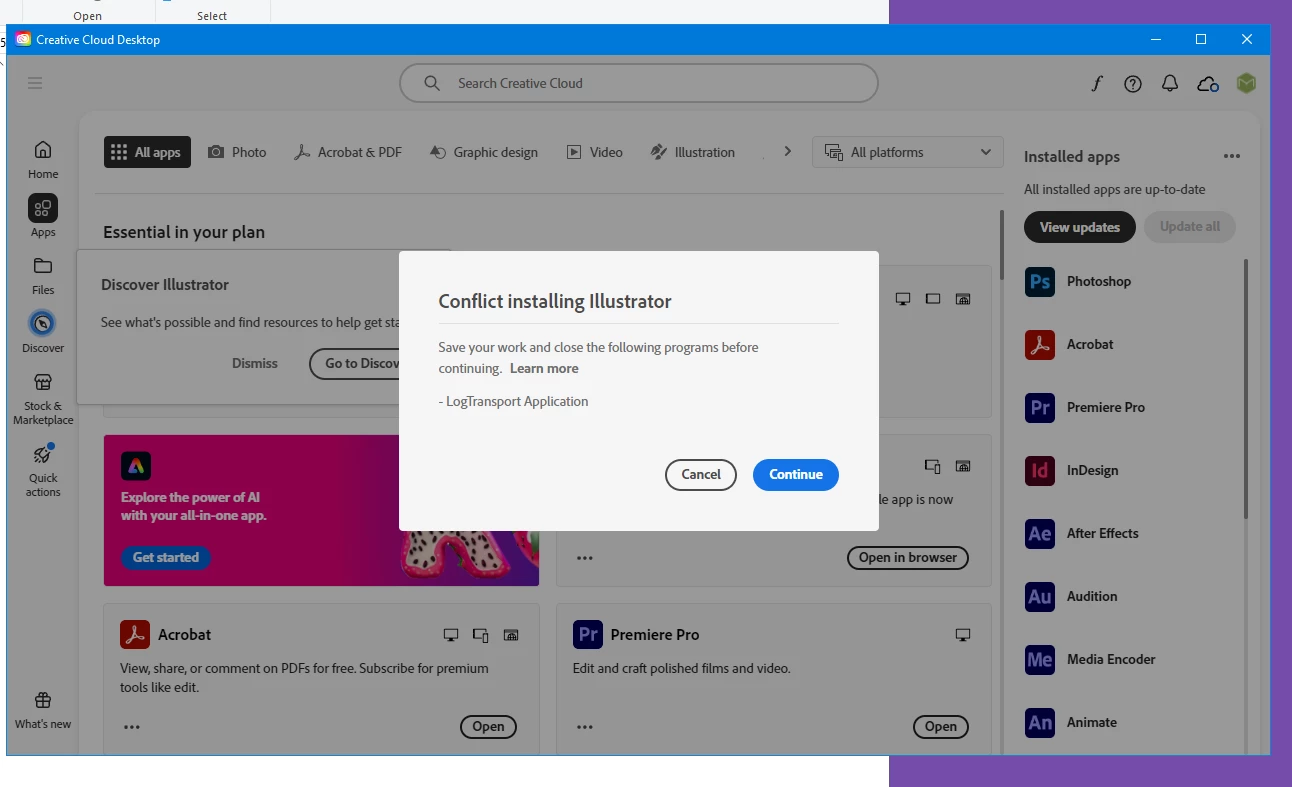
Task: Click the main apps list scrollbar
Action: (x=1001, y=247)
